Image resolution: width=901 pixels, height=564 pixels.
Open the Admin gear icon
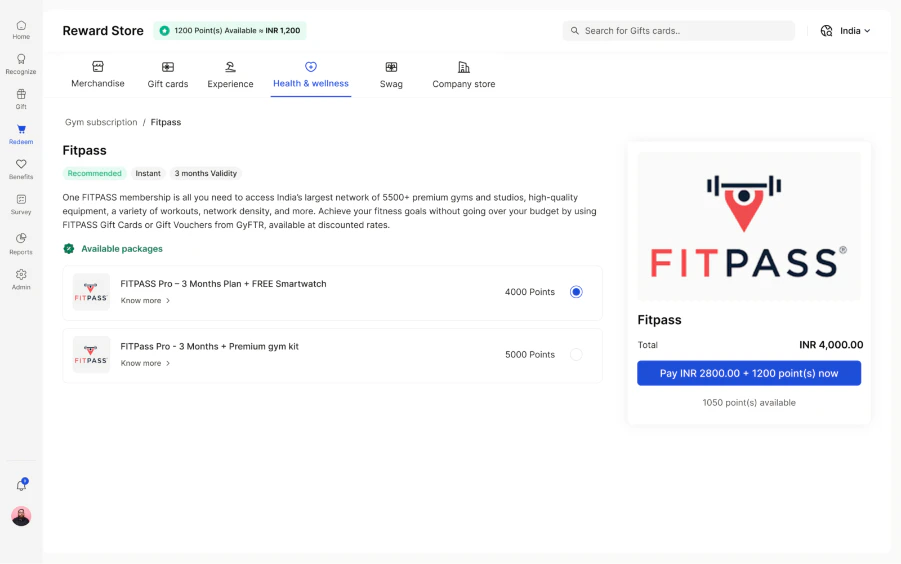coord(21,275)
